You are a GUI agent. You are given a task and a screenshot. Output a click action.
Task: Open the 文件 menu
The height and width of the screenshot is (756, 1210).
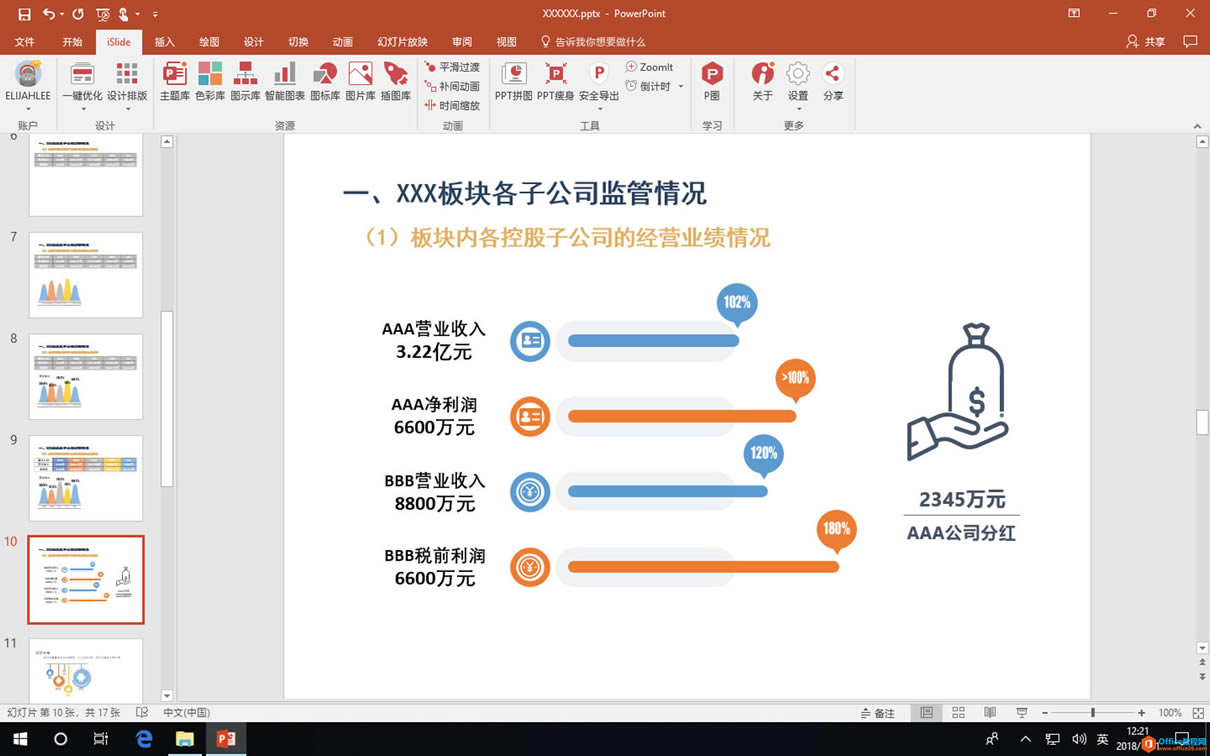25,42
